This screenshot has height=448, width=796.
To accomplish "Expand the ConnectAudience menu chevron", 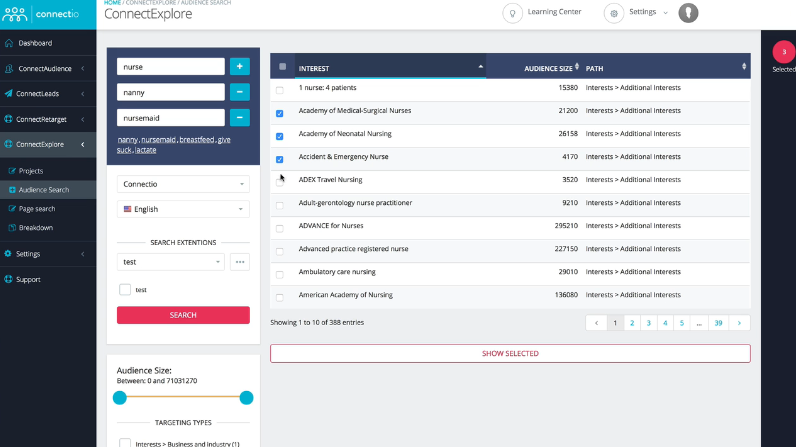I will (x=83, y=69).
